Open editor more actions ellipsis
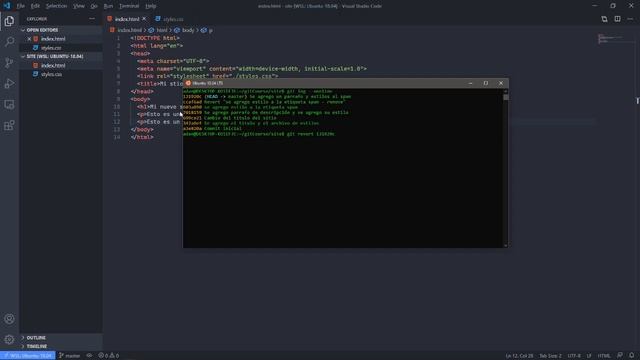Image resolution: width=640 pixels, height=360 pixels. pyautogui.click(x=630, y=19)
